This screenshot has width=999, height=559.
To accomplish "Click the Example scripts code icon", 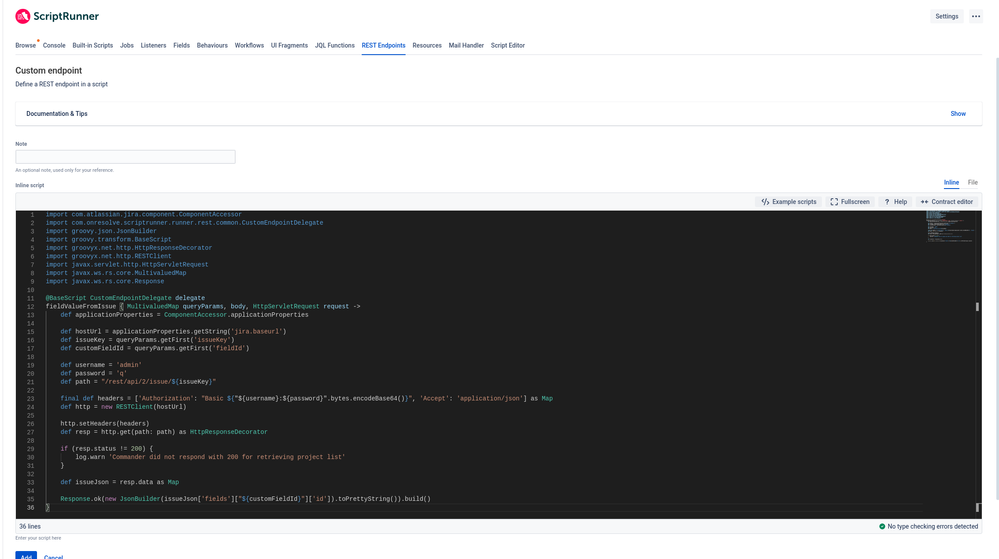I will tap(765, 201).
